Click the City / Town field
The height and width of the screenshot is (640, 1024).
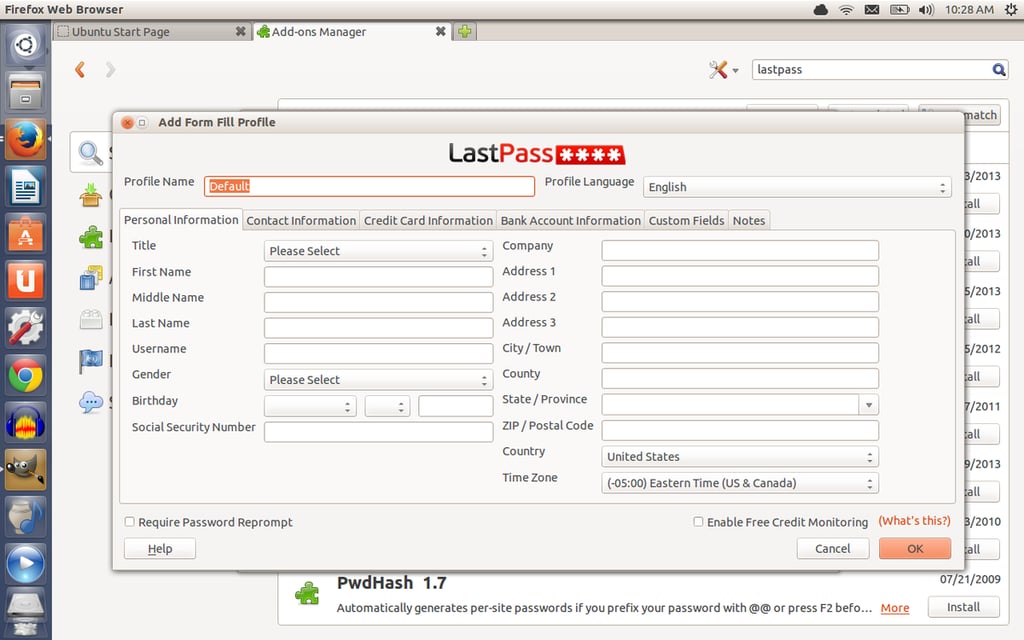740,353
